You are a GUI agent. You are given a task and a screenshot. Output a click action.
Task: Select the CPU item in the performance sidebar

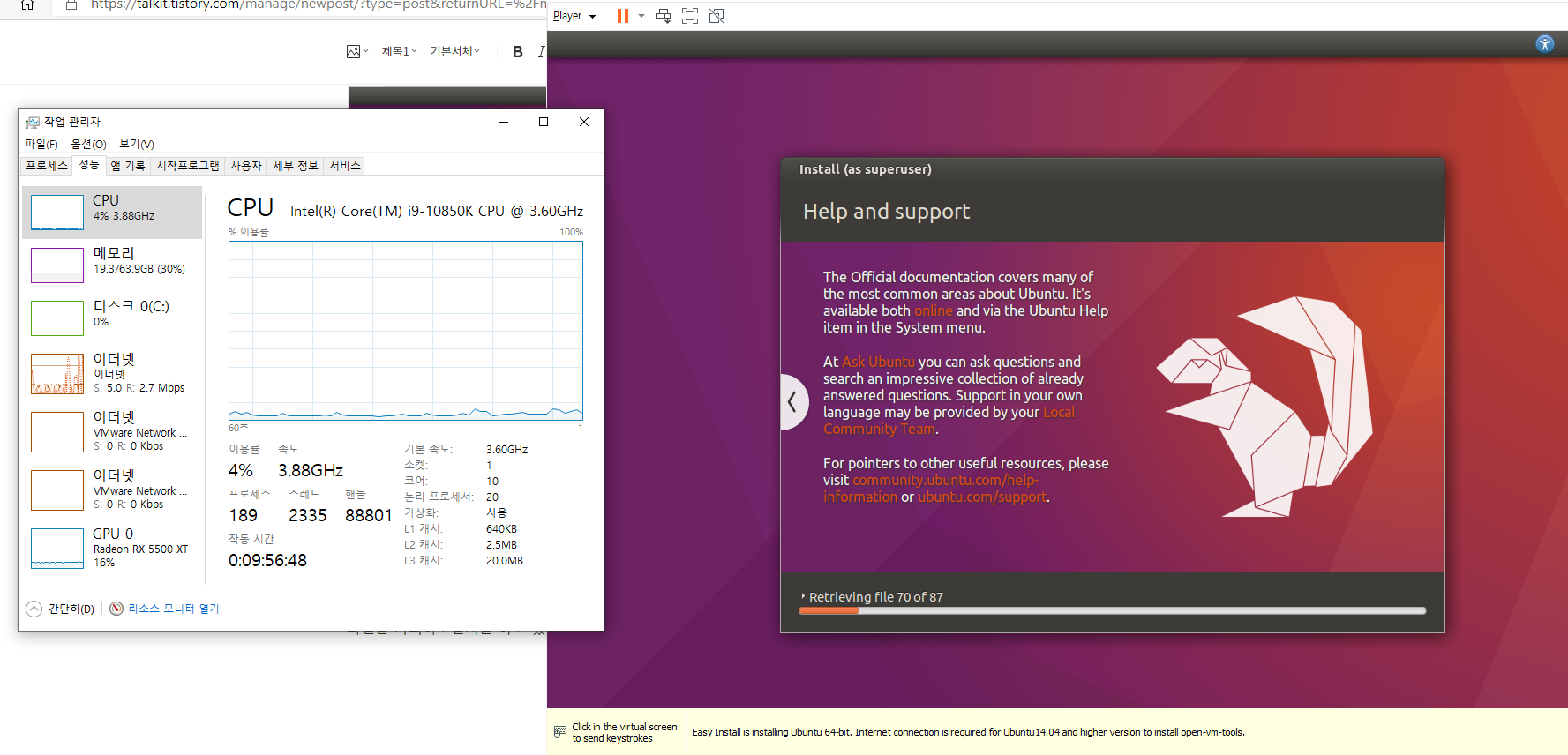pos(112,212)
